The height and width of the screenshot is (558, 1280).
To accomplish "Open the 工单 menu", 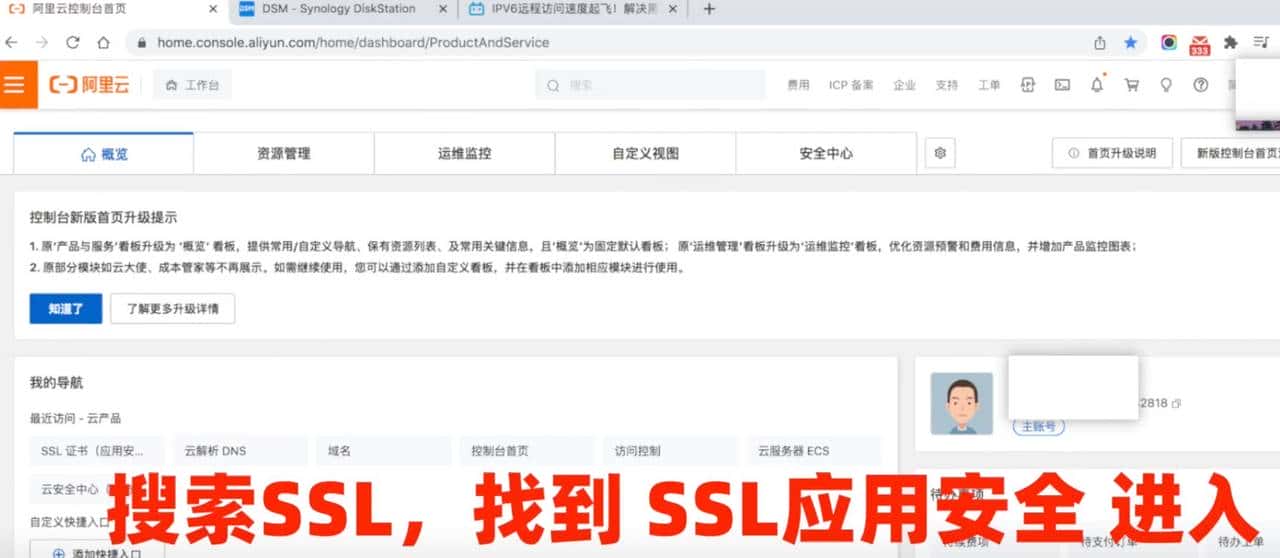I will point(988,85).
